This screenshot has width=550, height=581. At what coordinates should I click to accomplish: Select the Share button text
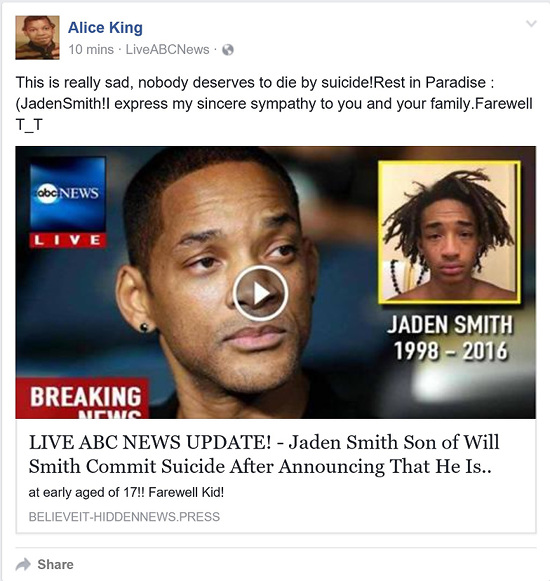point(56,564)
